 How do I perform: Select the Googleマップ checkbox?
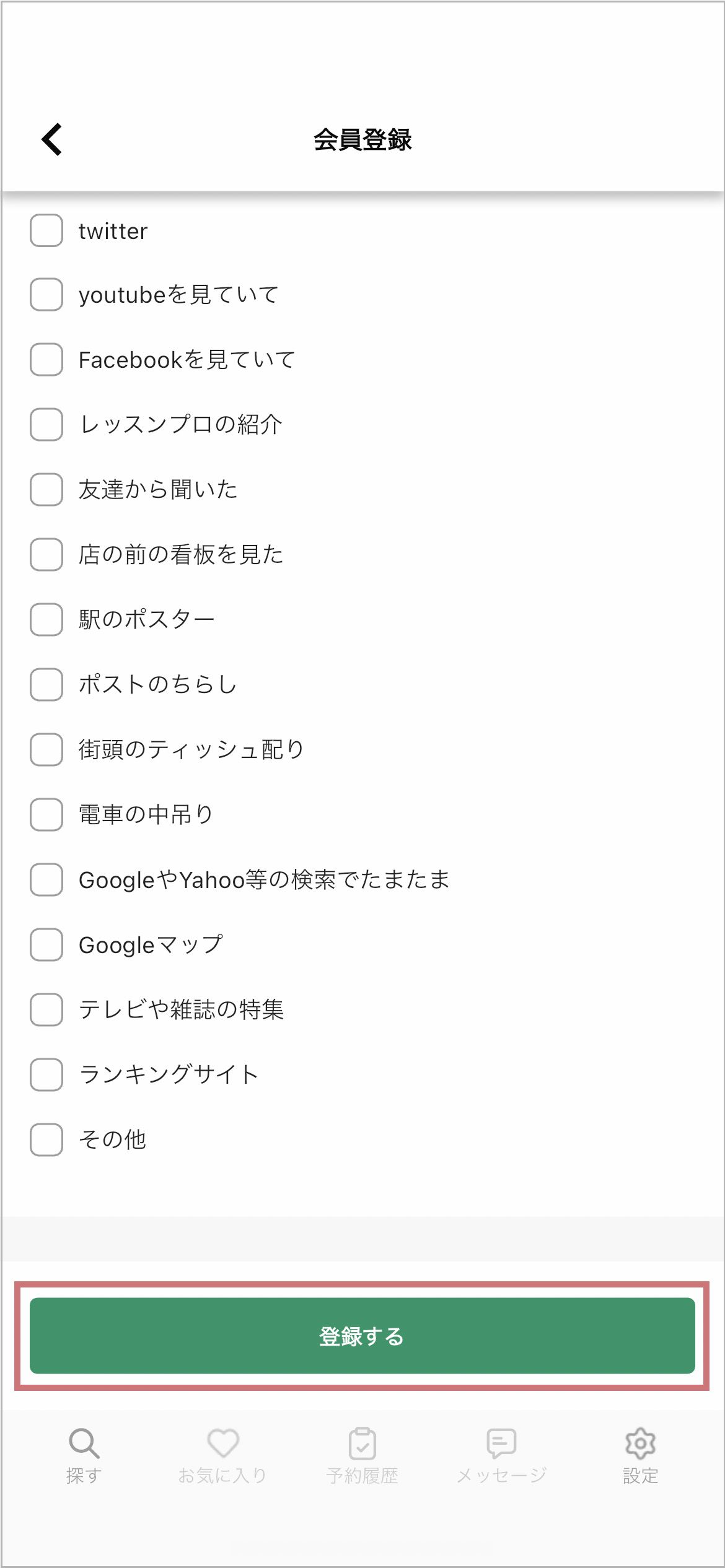point(46,945)
